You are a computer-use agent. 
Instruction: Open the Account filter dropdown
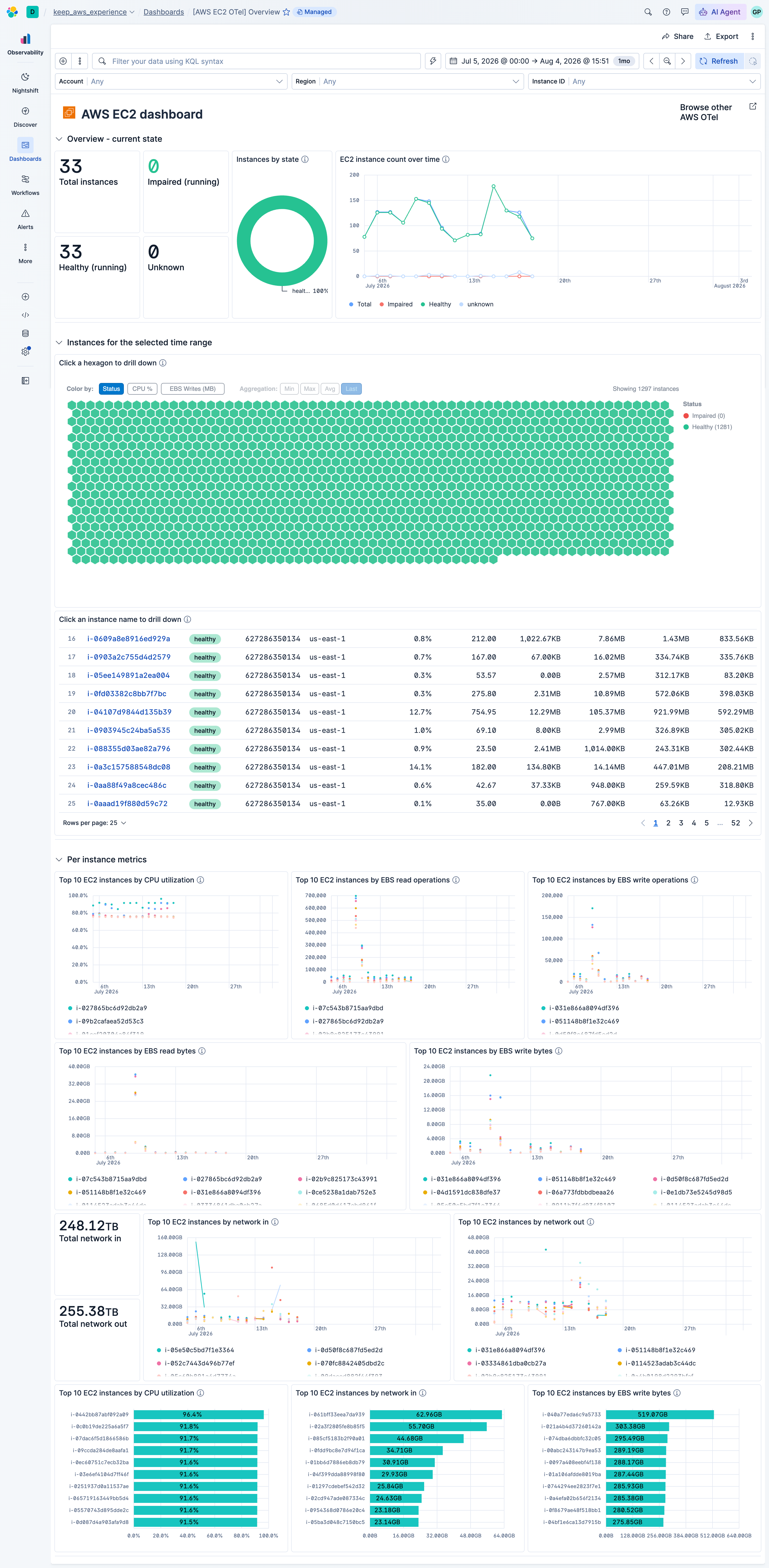(x=171, y=82)
